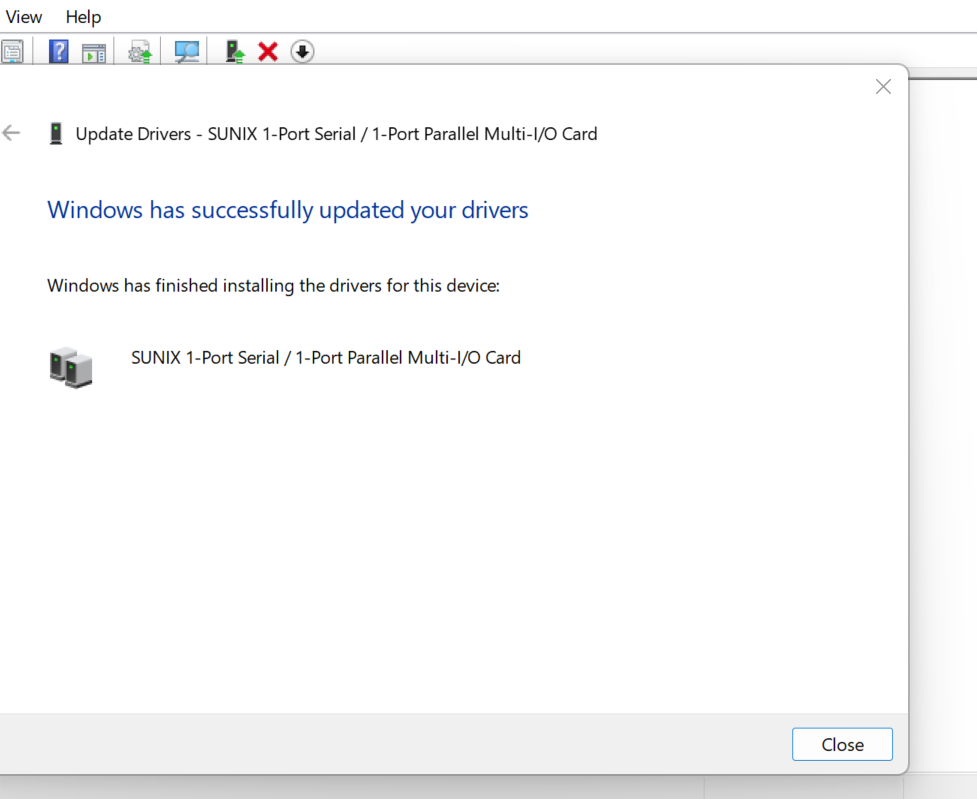
Task: Click the SUNIX 1-Port Serial device name text
Action: coord(326,358)
